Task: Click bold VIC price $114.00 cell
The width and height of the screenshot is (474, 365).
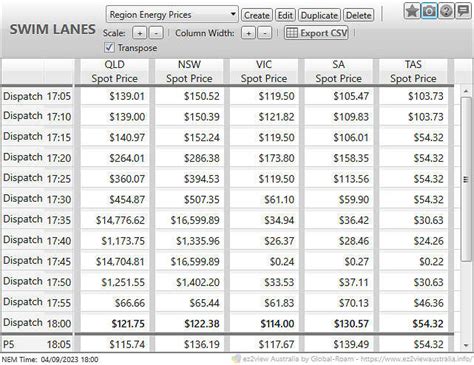Action: [264, 323]
